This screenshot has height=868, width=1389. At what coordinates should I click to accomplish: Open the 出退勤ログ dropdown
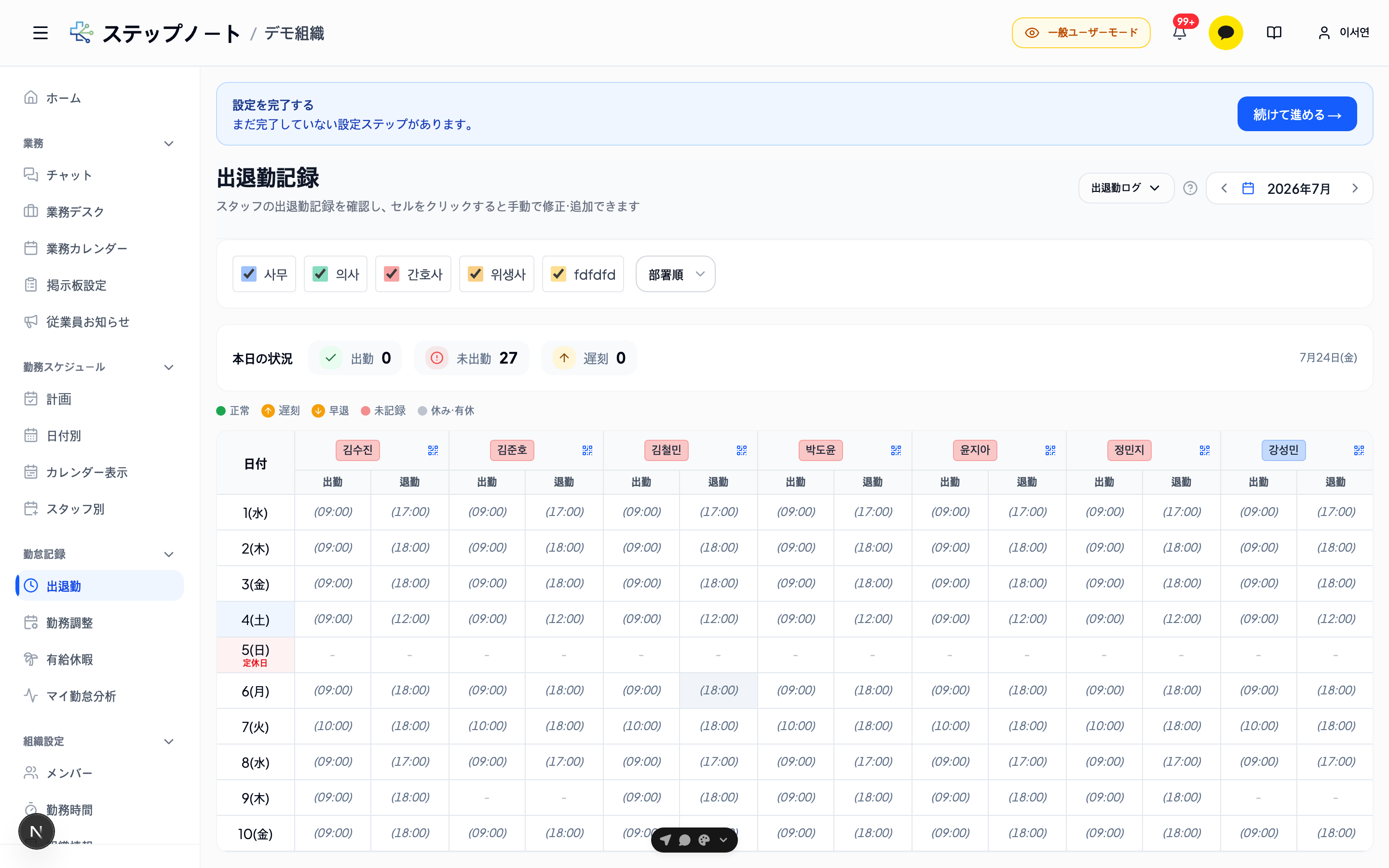pos(1126,188)
